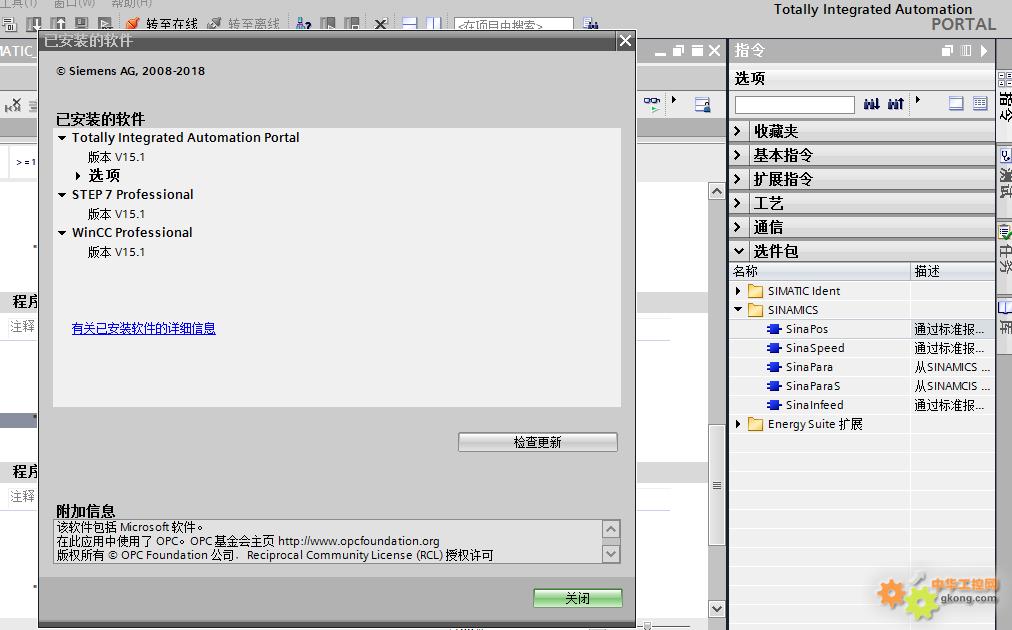1012x630 pixels.
Task: Click the green 关闭 button
Action: 578,598
